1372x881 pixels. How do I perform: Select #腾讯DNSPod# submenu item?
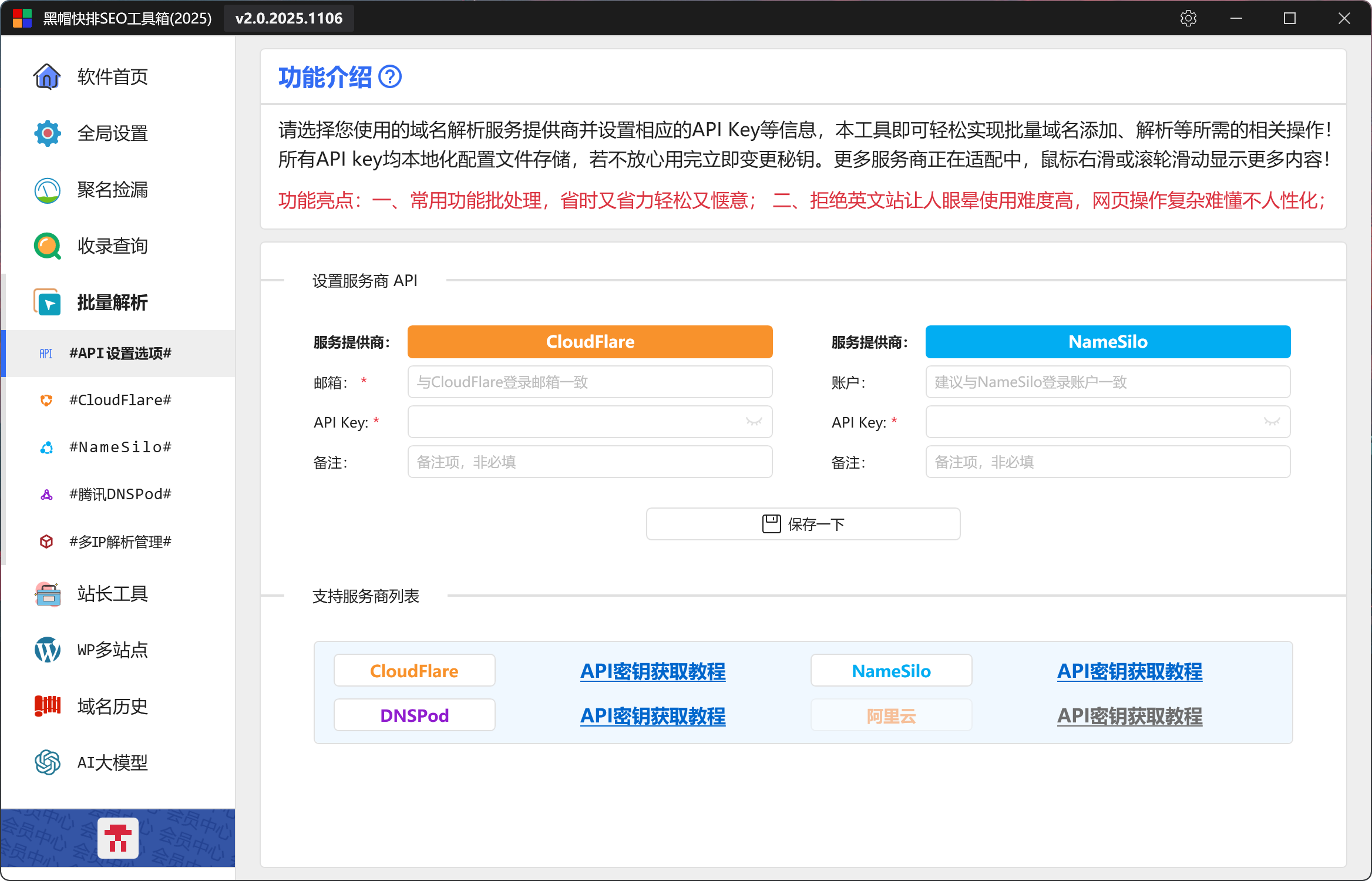(120, 494)
